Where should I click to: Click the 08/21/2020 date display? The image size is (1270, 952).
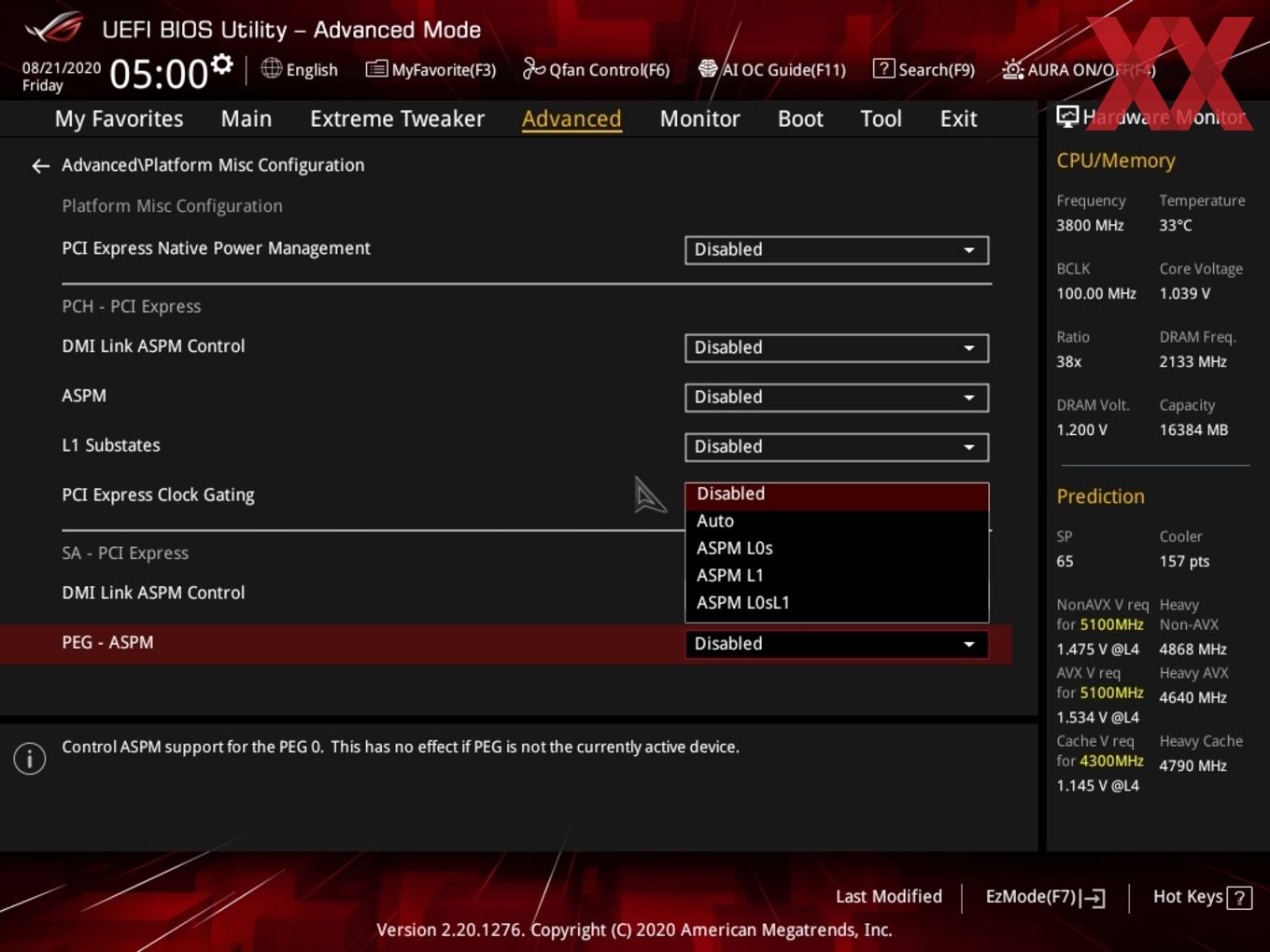pos(62,68)
